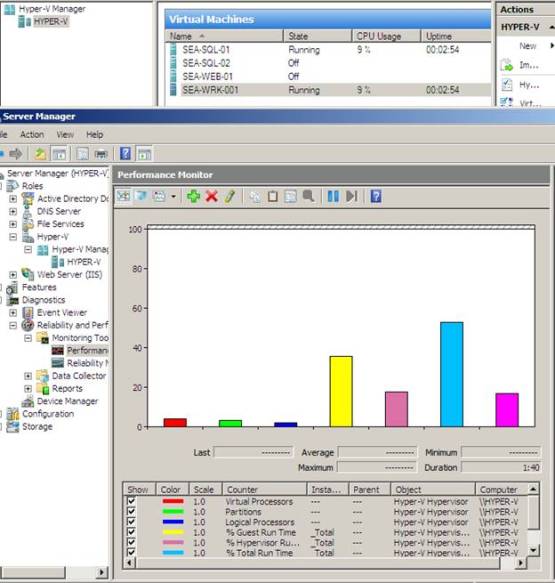This screenshot has width=555, height=583.
Task: Select the Features tree node
Action: (39, 287)
